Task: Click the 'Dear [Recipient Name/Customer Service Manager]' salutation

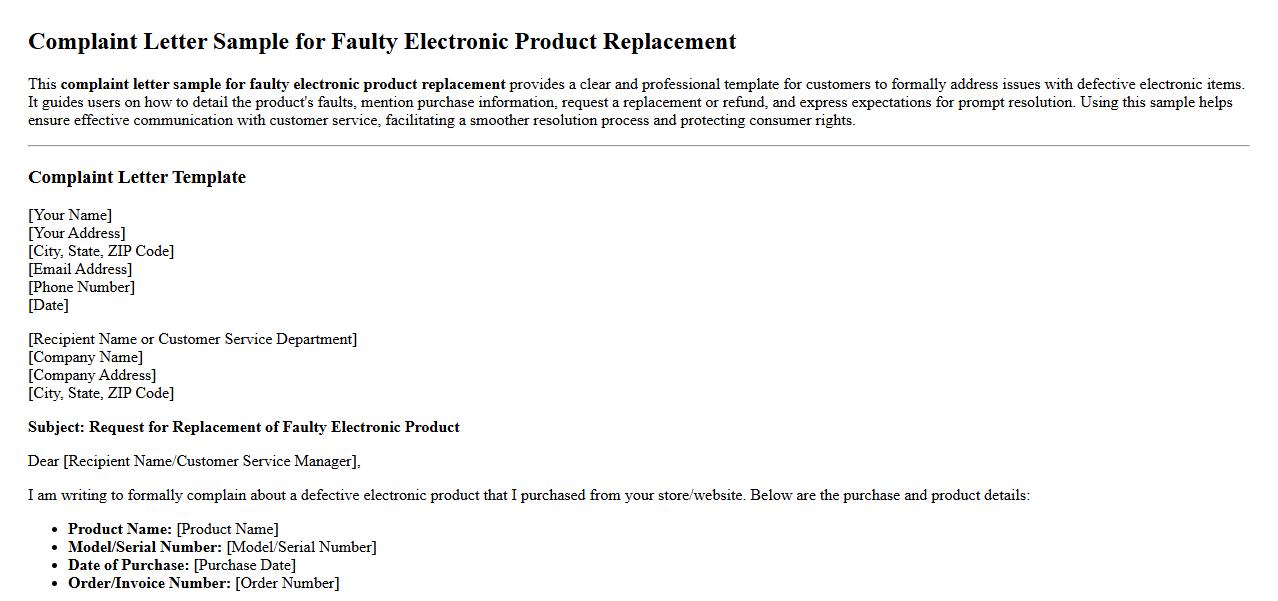Action: pyautogui.click(x=194, y=461)
